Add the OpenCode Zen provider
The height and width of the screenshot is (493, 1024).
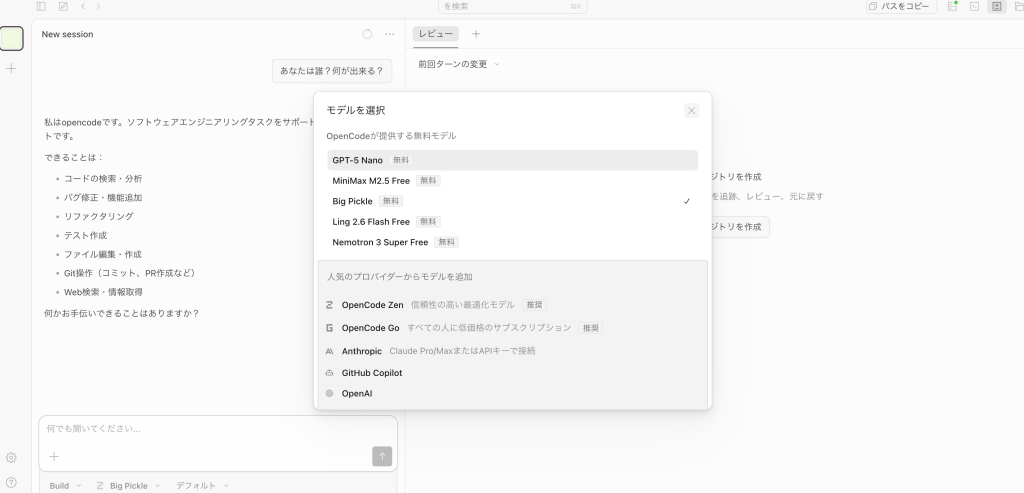point(372,305)
